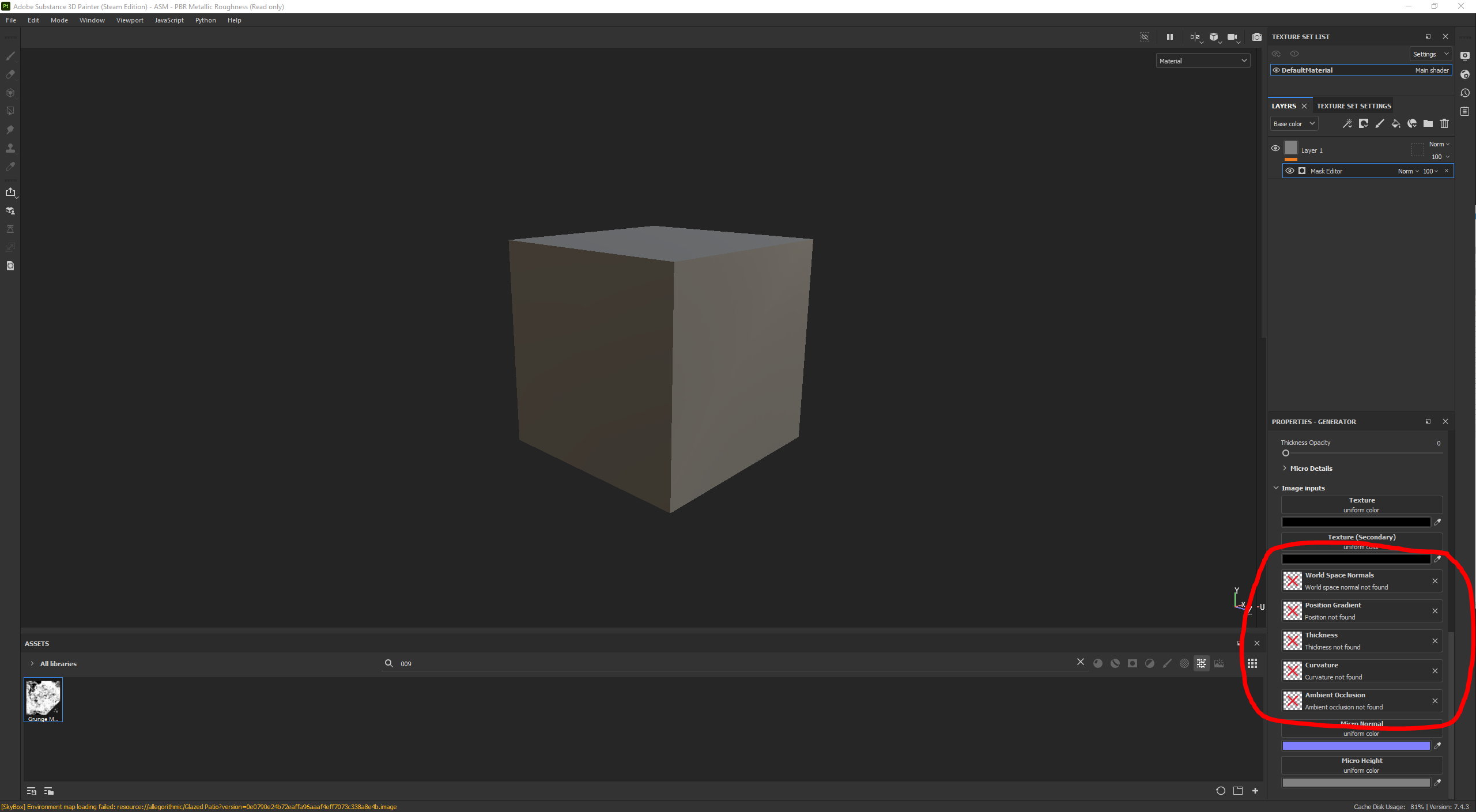Viewport: 1476px width, 812px height.
Task: Take a screenshot with the camera icon
Action: coord(1258,37)
